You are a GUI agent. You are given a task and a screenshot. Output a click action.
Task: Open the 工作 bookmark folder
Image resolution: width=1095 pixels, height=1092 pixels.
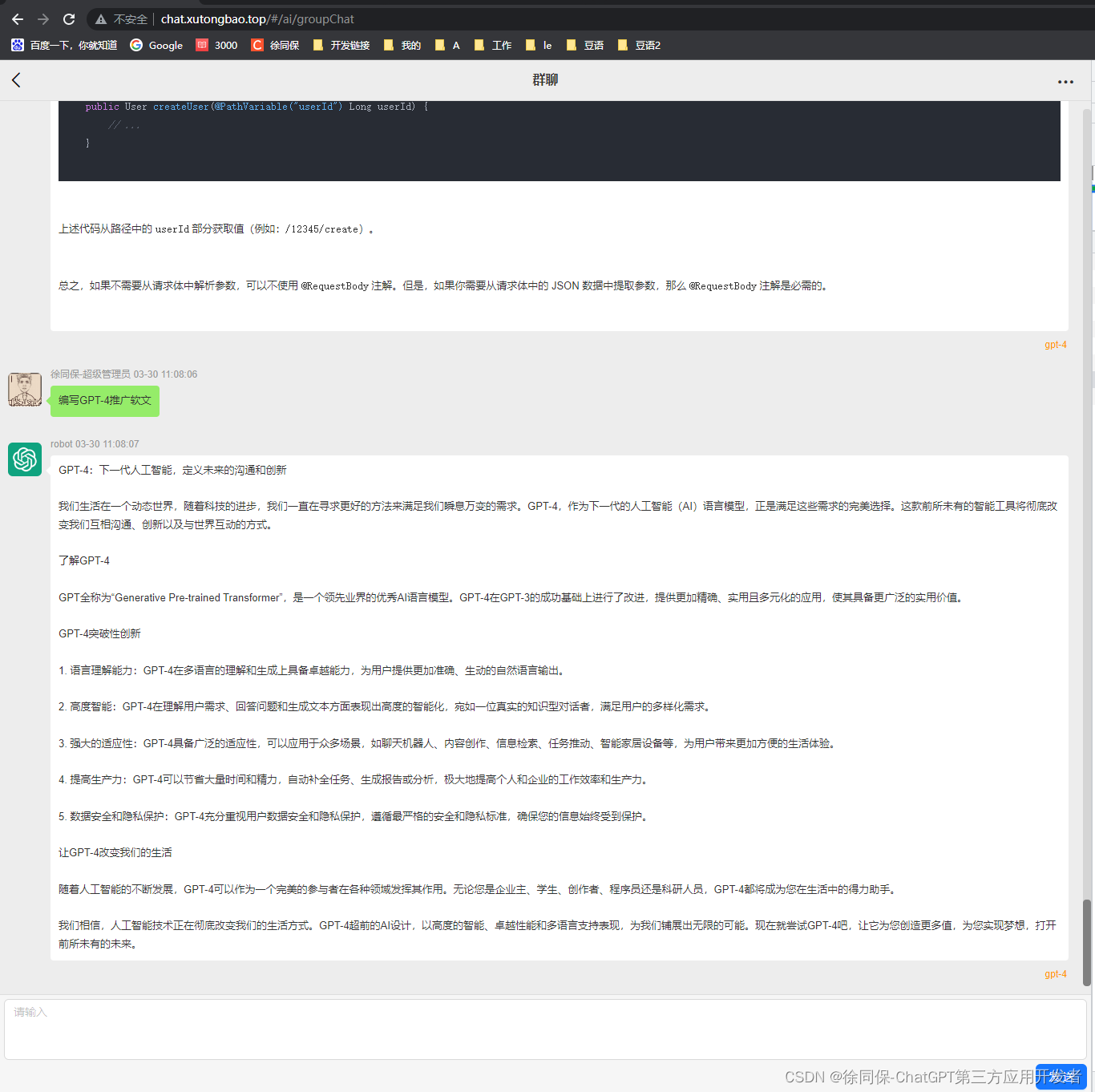[x=492, y=46]
